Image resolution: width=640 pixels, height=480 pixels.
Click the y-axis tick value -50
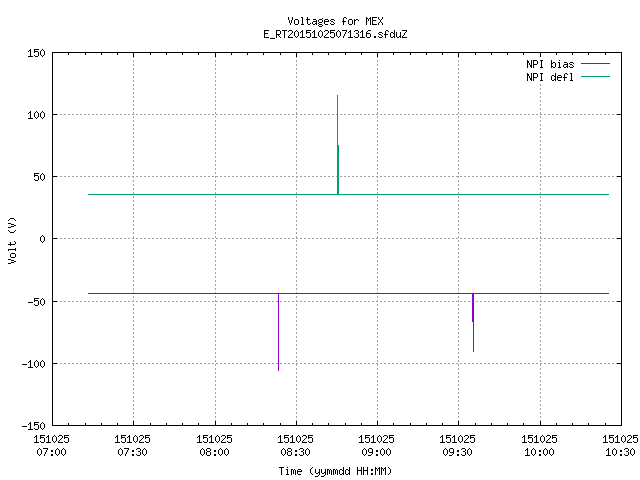pyautogui.click(x=36, y=302)
